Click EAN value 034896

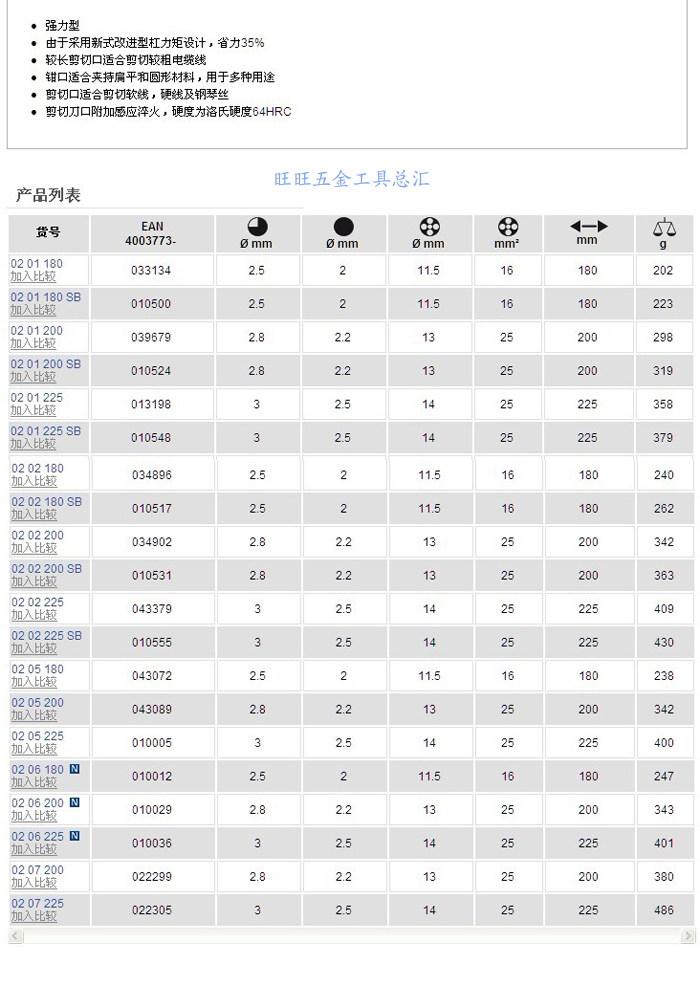point(152,475)
